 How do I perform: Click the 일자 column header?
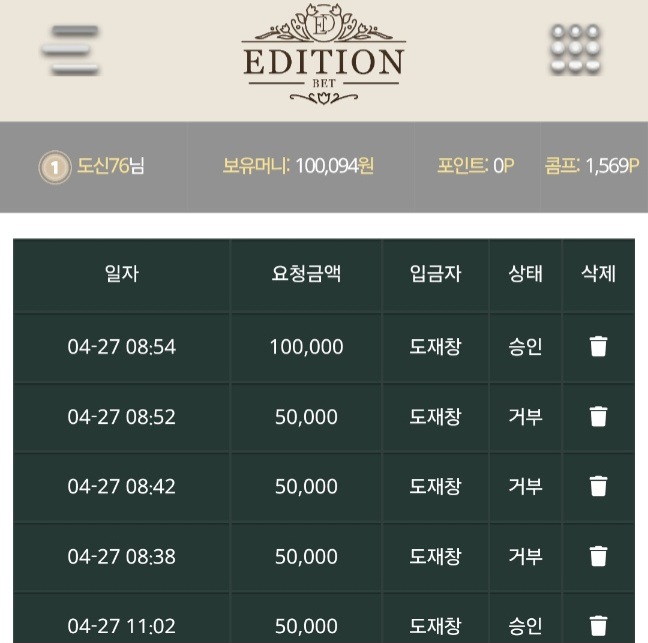point(122,274)
